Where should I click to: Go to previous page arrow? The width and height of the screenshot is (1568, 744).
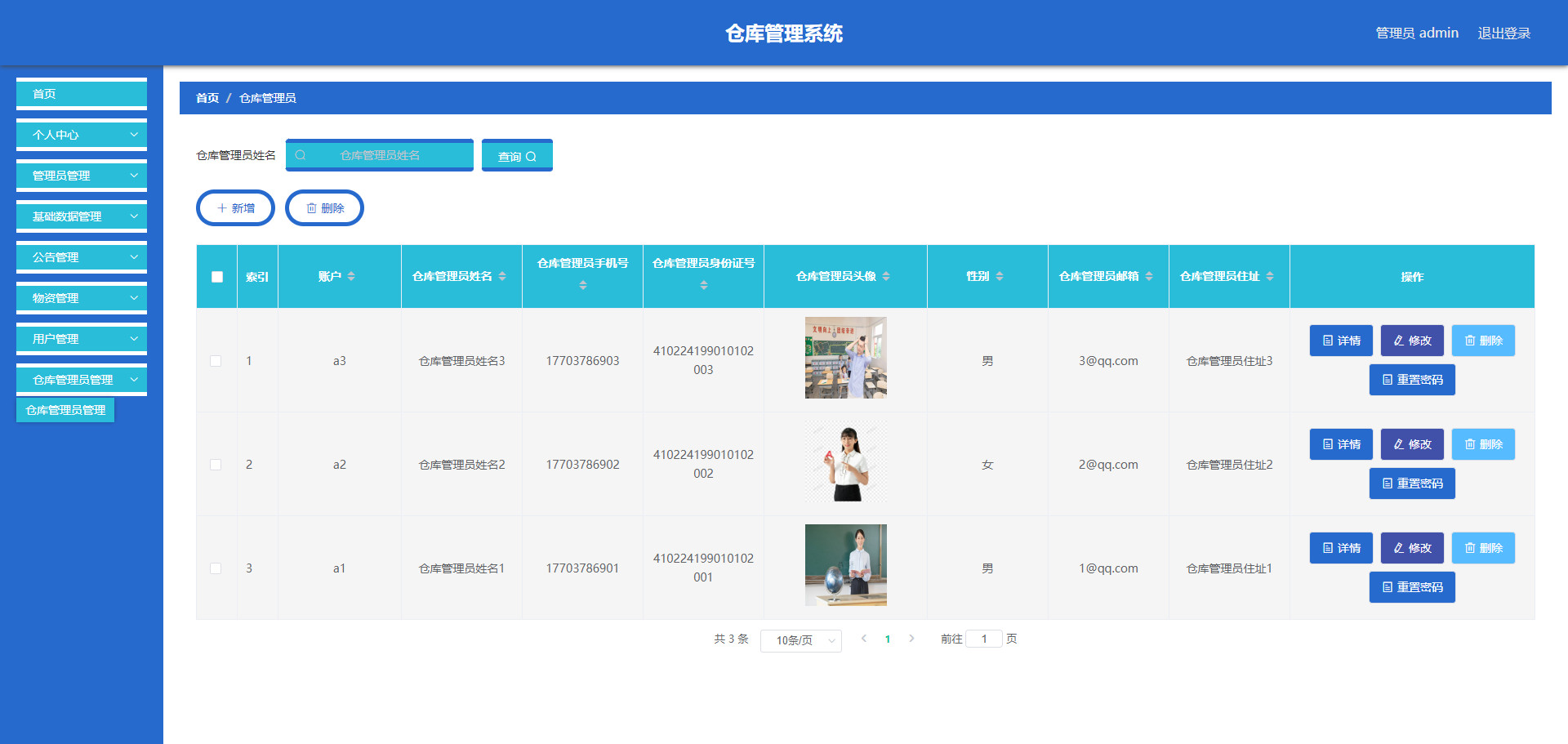(x=864, y=639)
